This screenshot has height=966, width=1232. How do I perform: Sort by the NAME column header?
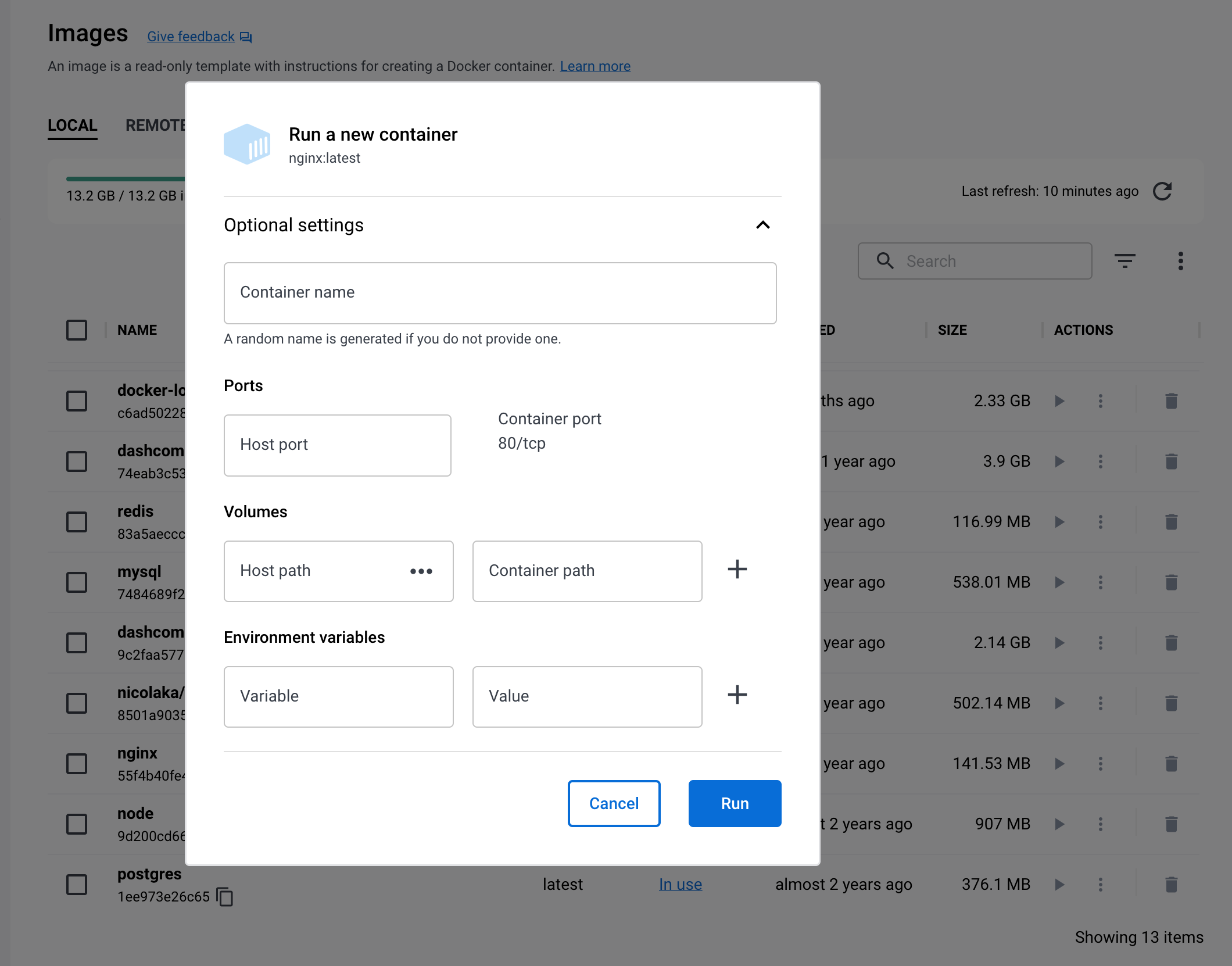click(x=137, y=330)
